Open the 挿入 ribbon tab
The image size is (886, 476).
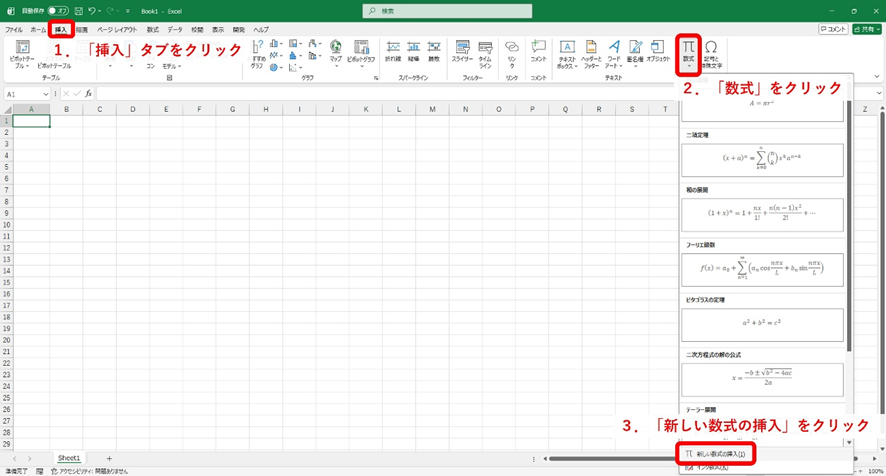[x=63, y=30]
